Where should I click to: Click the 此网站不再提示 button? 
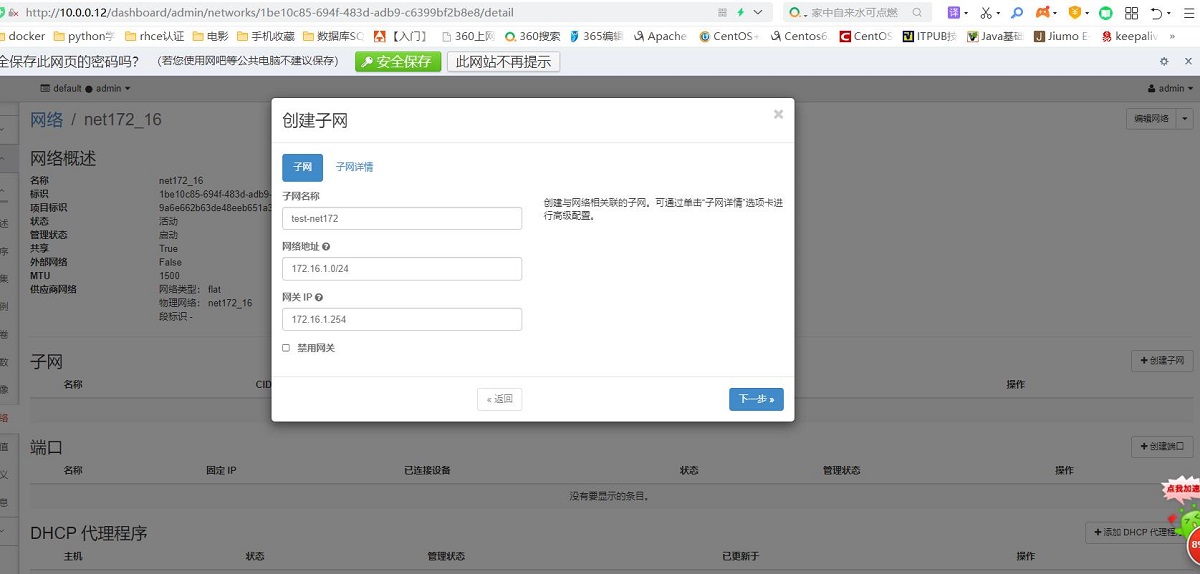[x=503, y=61]
